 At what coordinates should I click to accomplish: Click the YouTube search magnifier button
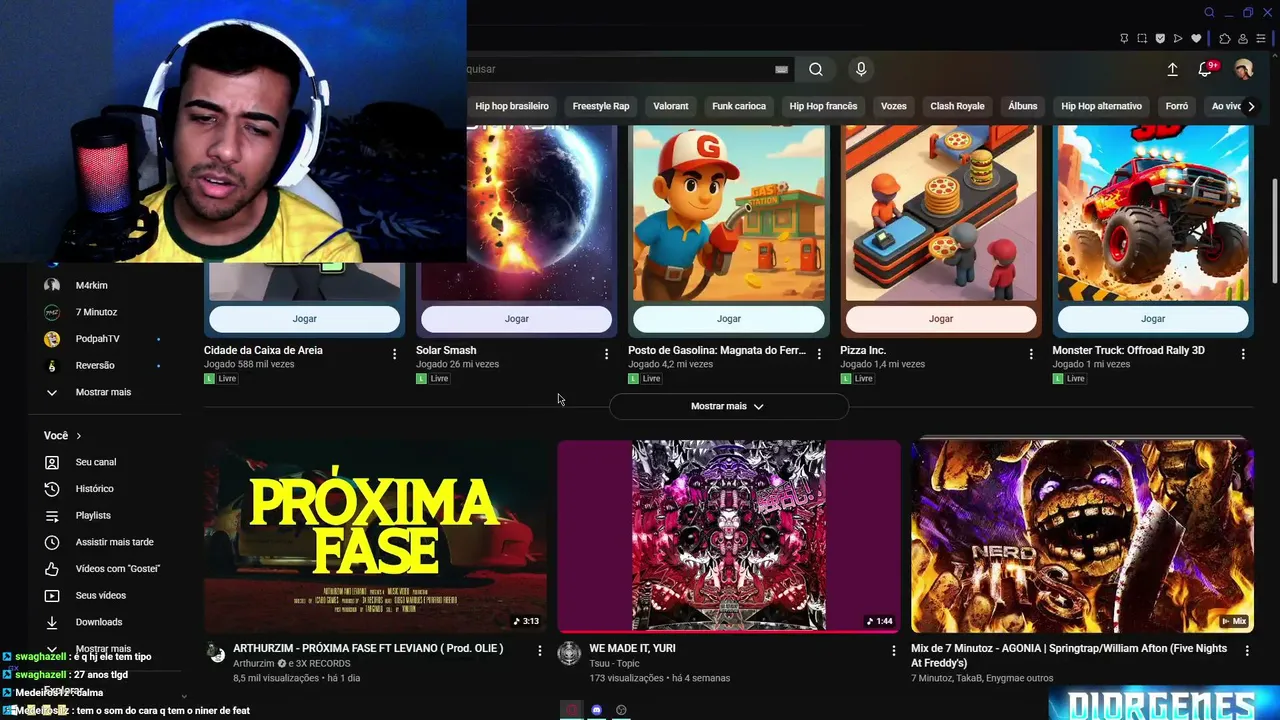(816, 69)
